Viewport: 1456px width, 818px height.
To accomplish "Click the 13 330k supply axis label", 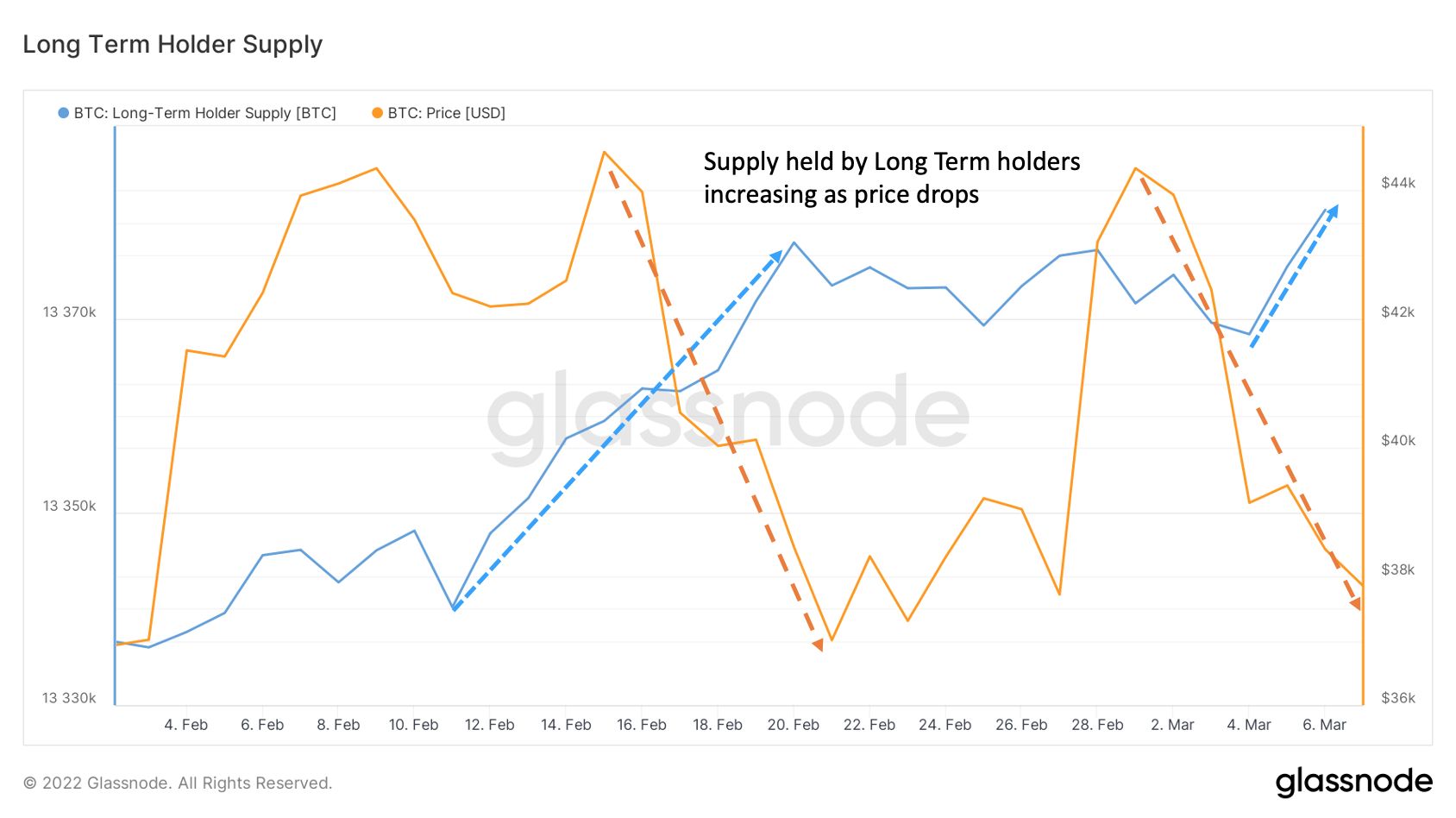I will 70,698.
